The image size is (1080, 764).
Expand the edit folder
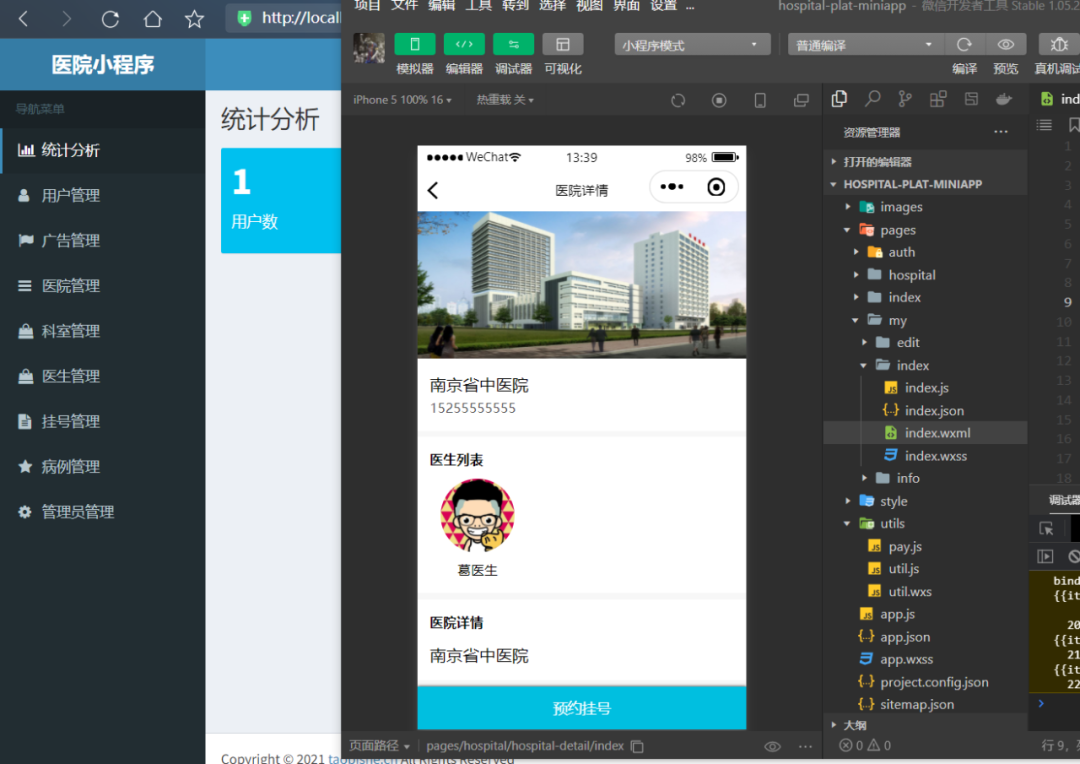[x=926, y=342]
